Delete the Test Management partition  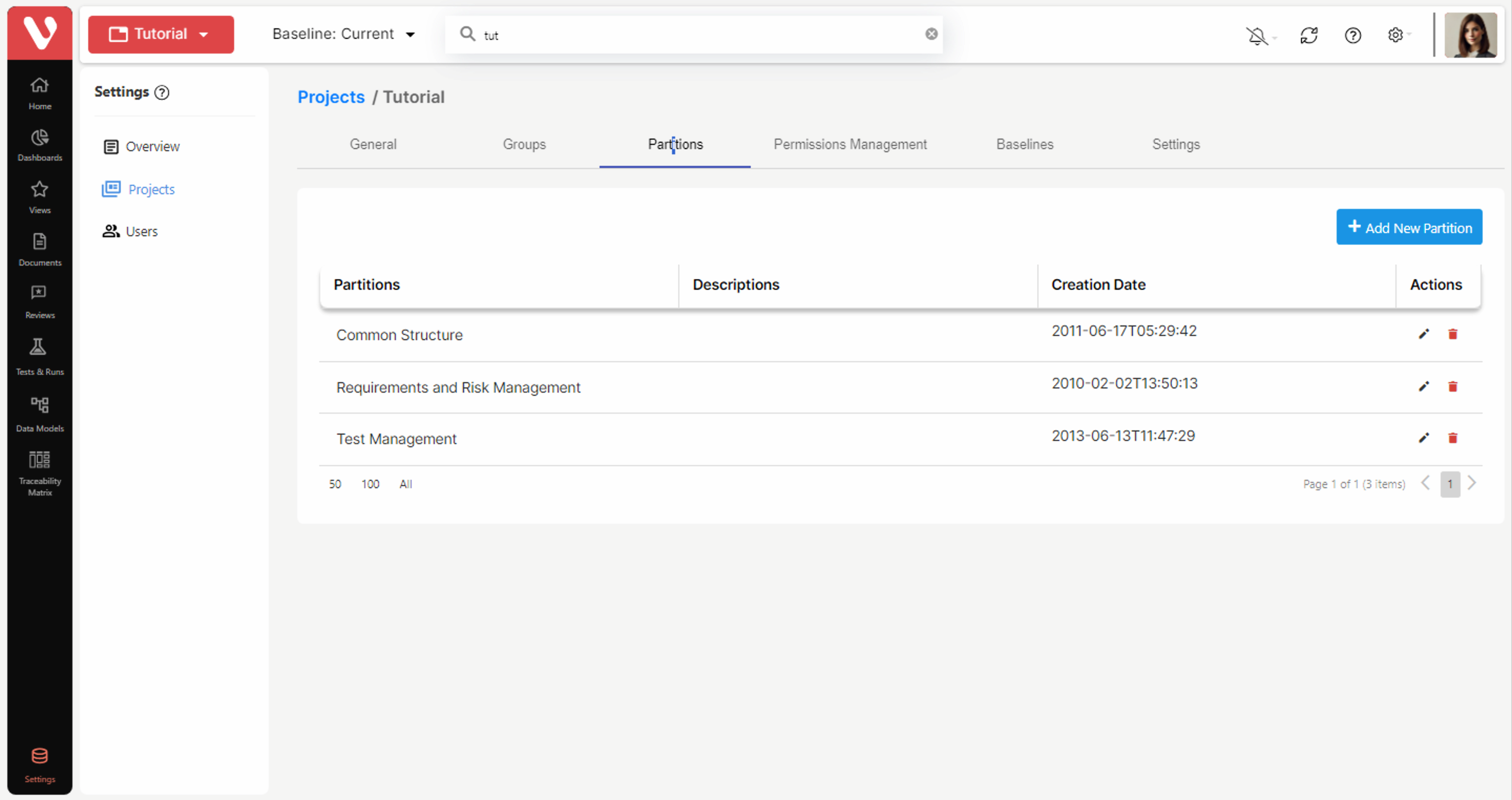[x=1452, y=438]
